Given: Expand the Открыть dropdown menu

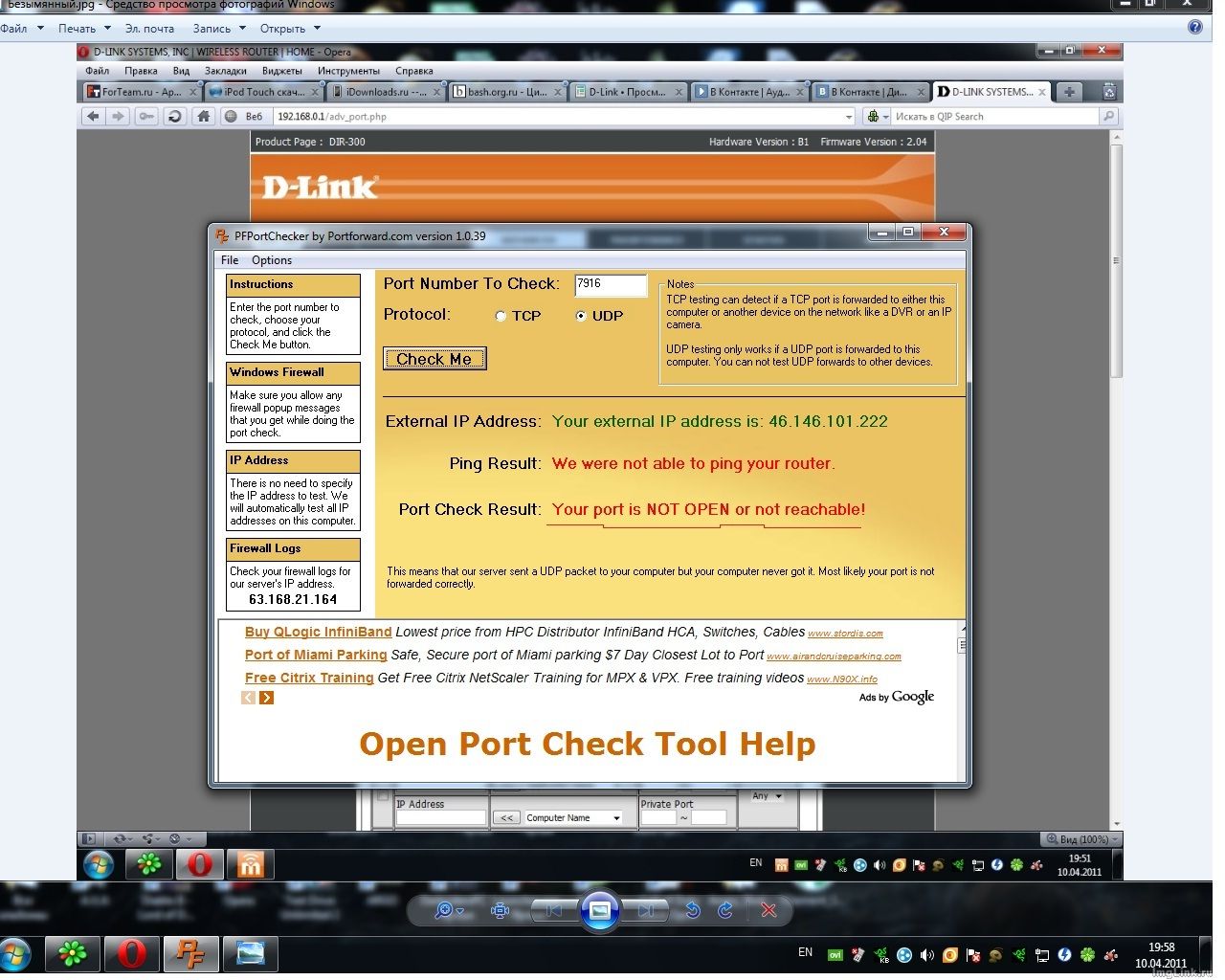Looking at the screenshot, I should pos(290,29).
